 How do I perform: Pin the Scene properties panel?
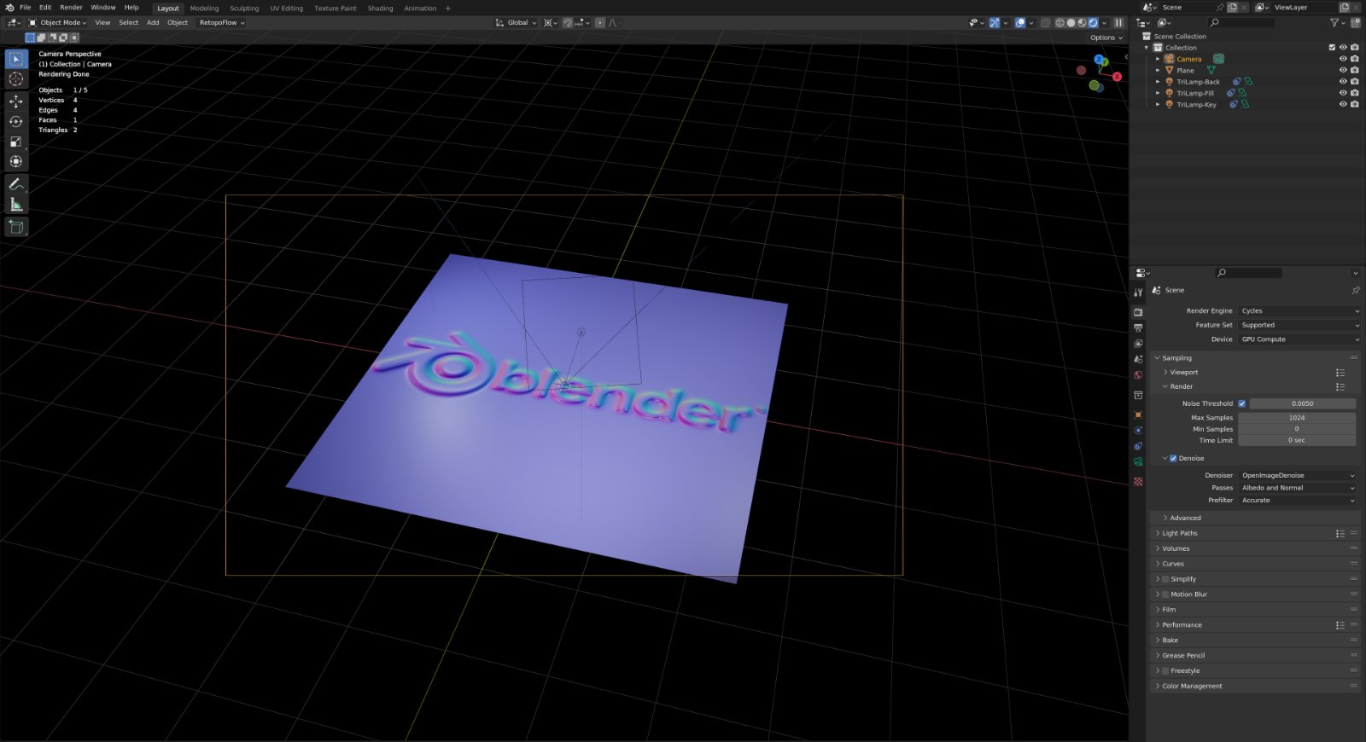pos(1356,290)
